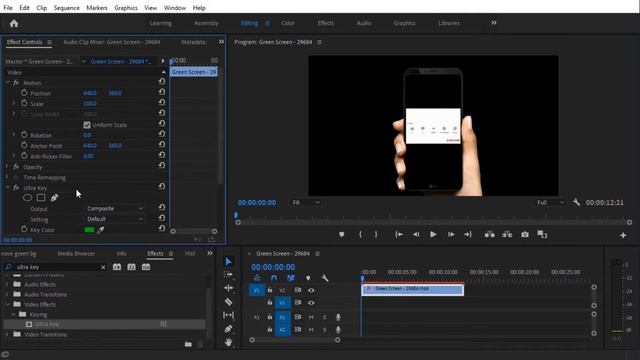Open Ultra Key Output dropdown
The height and width of the screenshot is (360, 640).
tap(114, 209)
